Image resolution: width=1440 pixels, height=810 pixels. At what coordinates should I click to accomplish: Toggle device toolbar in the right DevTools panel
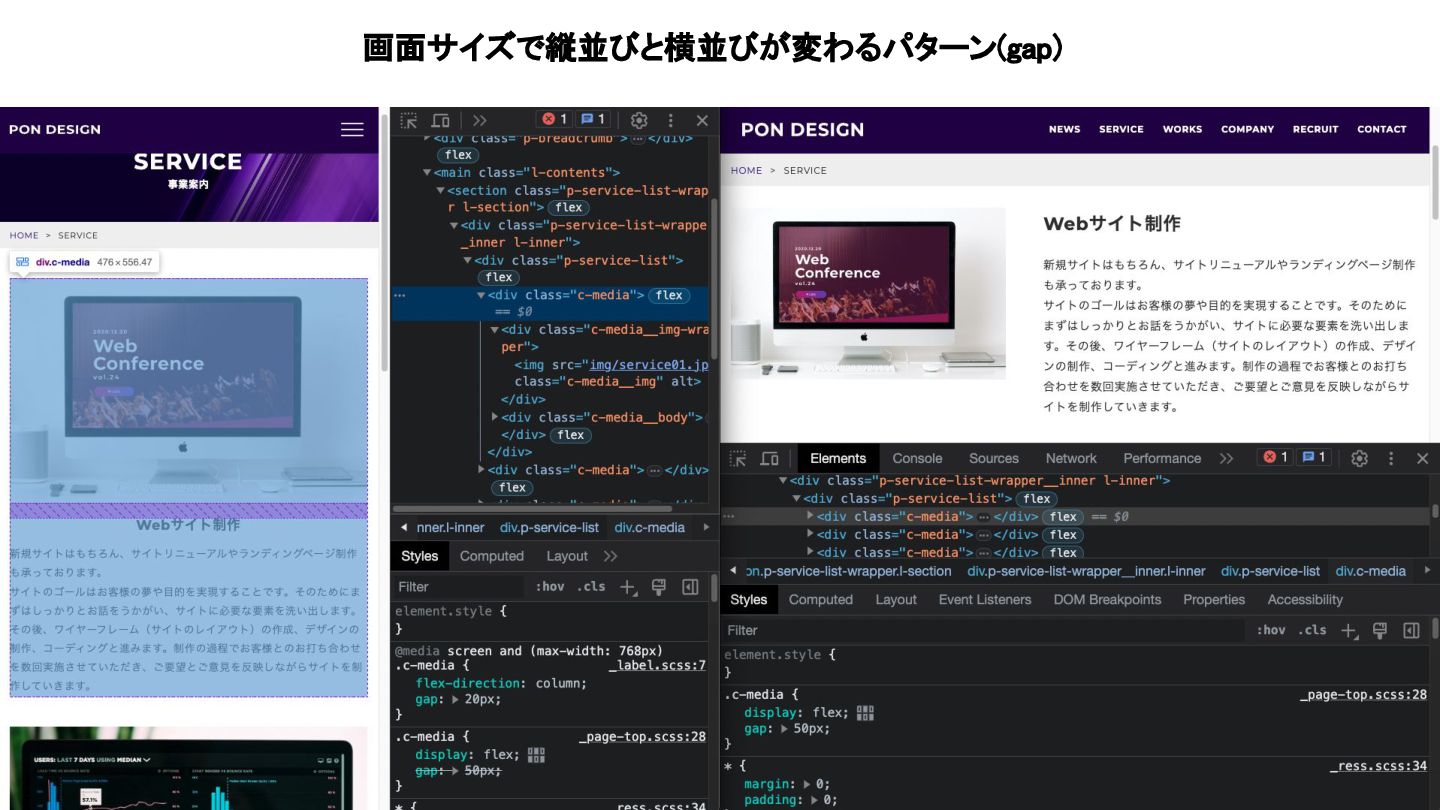pos(769,458)
